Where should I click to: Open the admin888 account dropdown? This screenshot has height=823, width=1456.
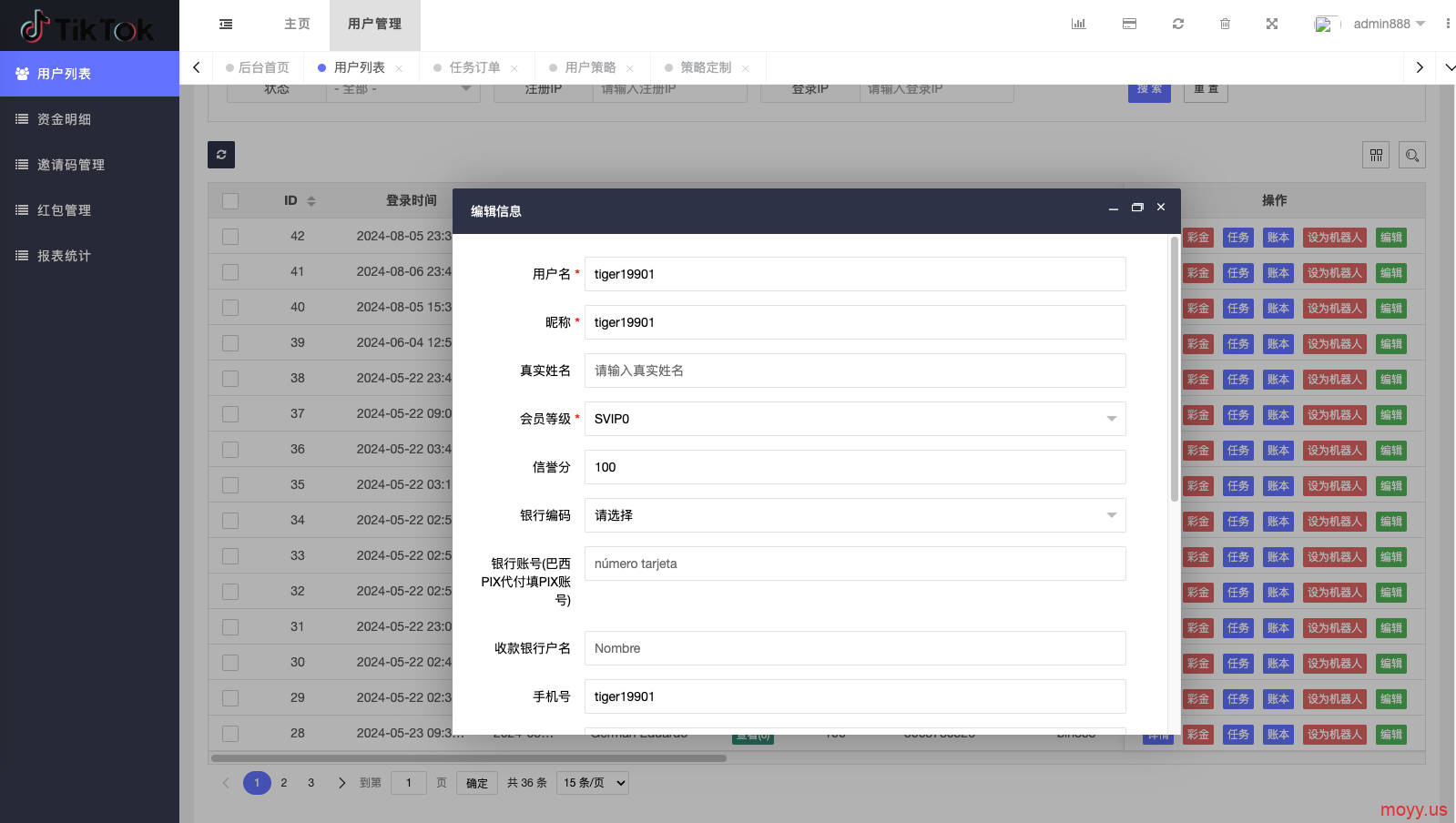(1389, 24)
